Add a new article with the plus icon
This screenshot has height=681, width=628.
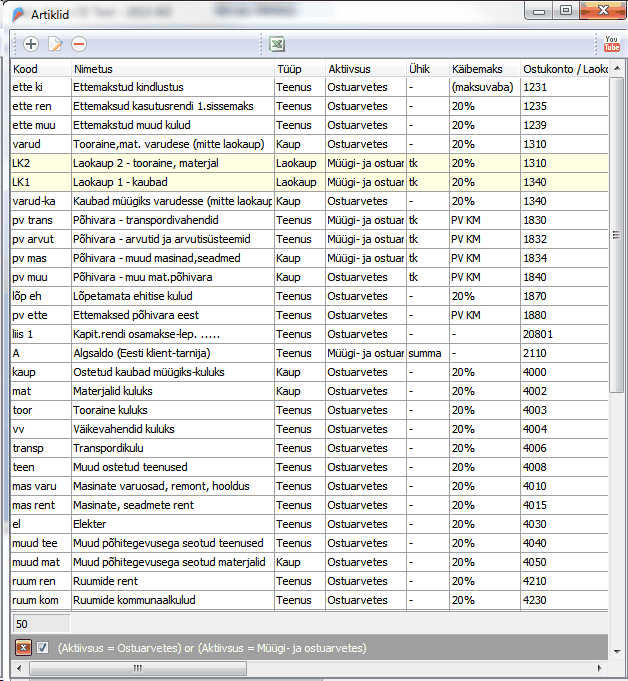31,44
